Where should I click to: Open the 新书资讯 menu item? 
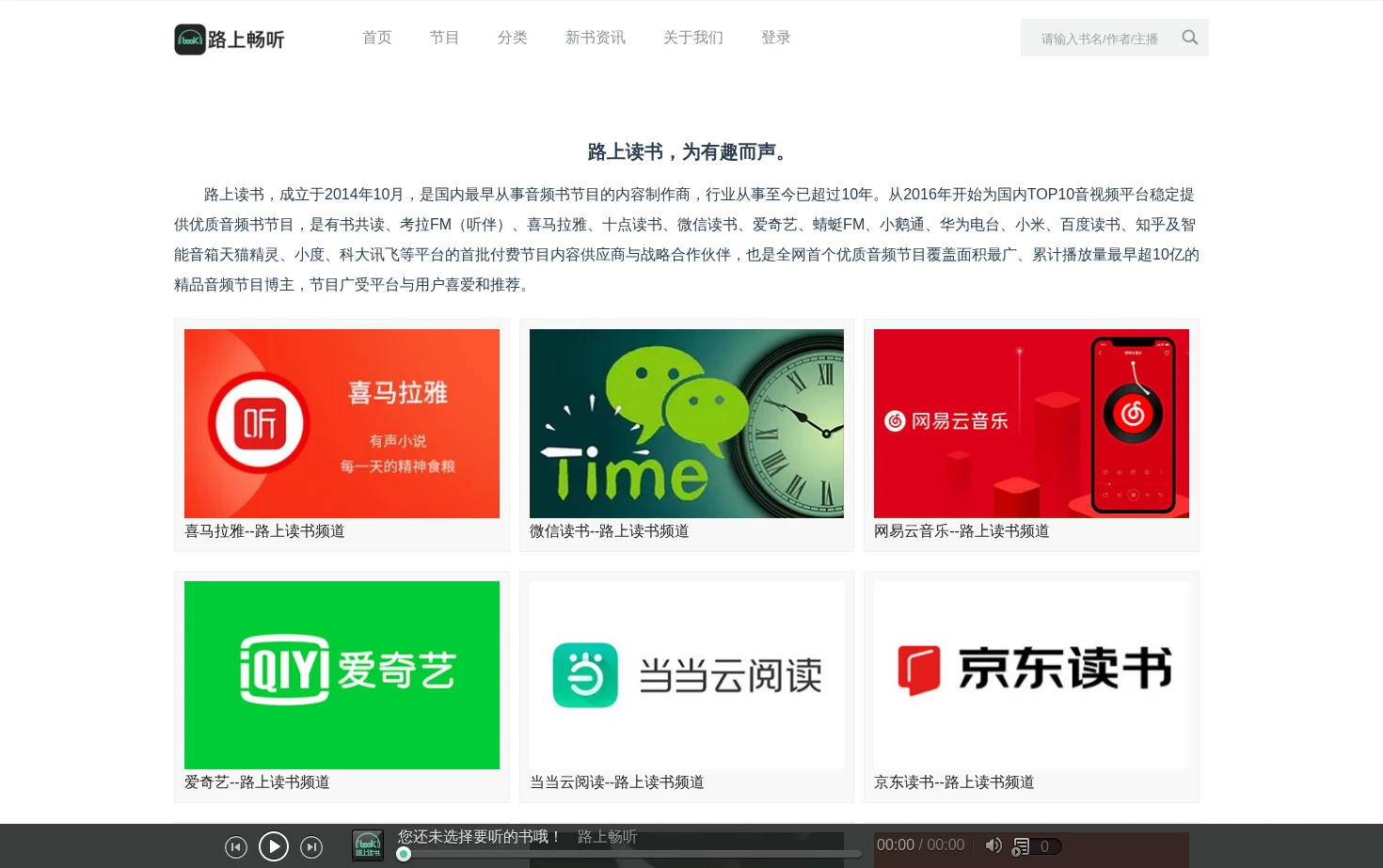596,38
